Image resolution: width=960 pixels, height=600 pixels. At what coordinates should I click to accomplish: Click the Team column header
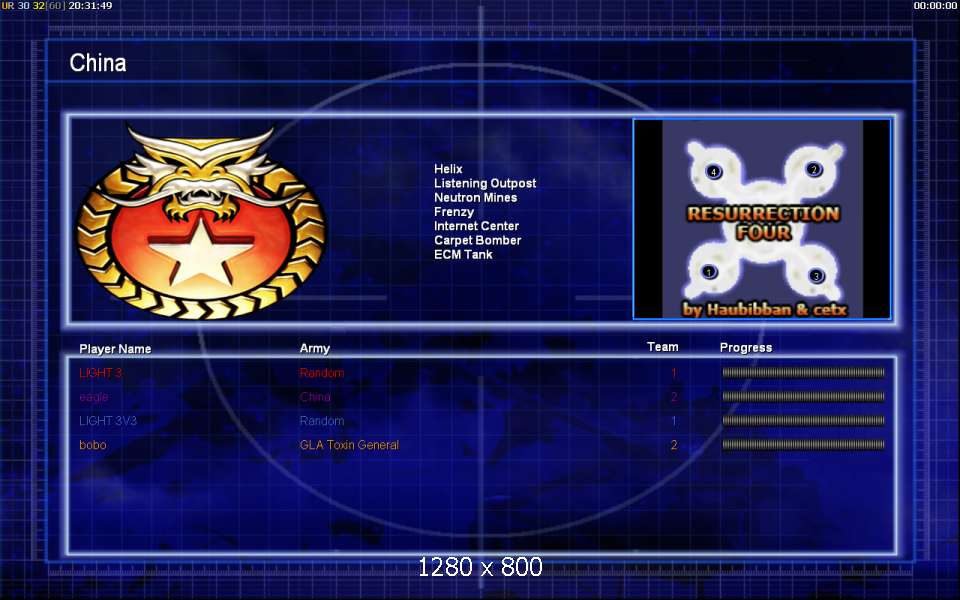662,347
